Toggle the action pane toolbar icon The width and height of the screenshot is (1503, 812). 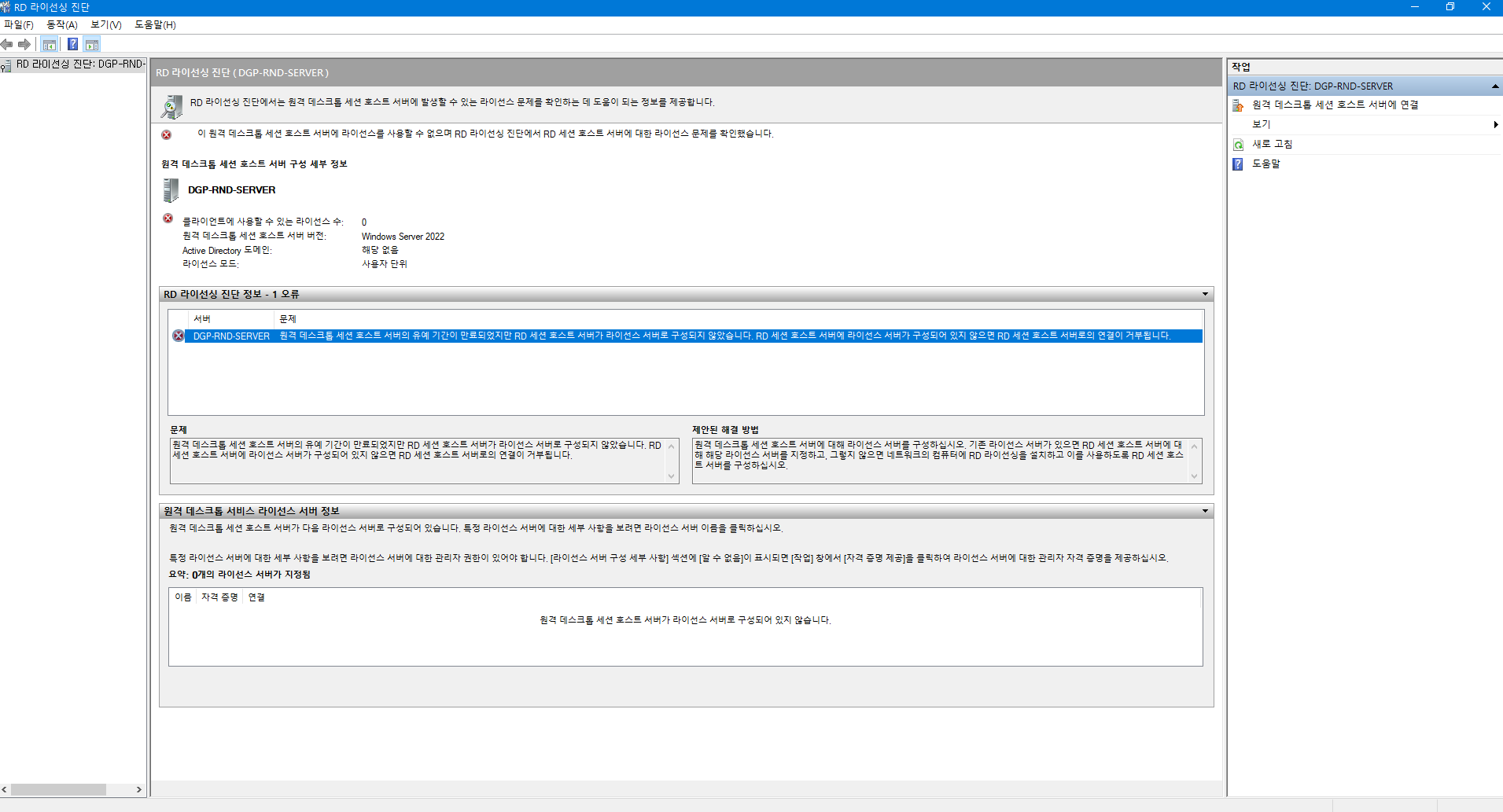pyautogui.click(x=92, y=44)
